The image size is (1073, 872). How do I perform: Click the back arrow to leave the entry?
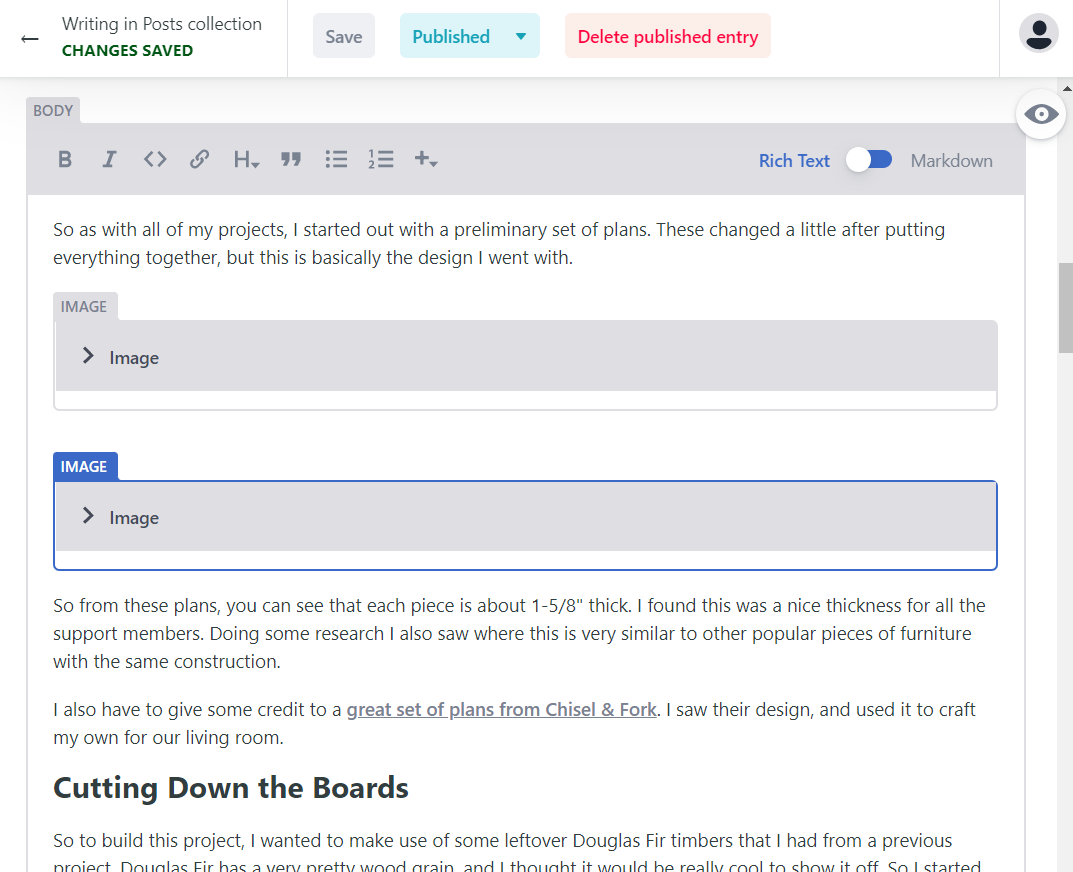pyautogui.click(x=29, y=38)
